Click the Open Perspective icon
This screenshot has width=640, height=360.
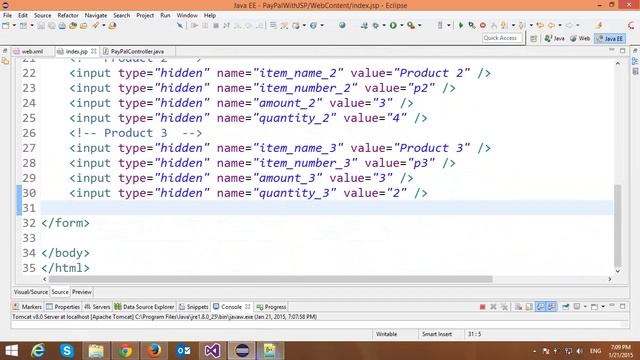pos(533,38)
